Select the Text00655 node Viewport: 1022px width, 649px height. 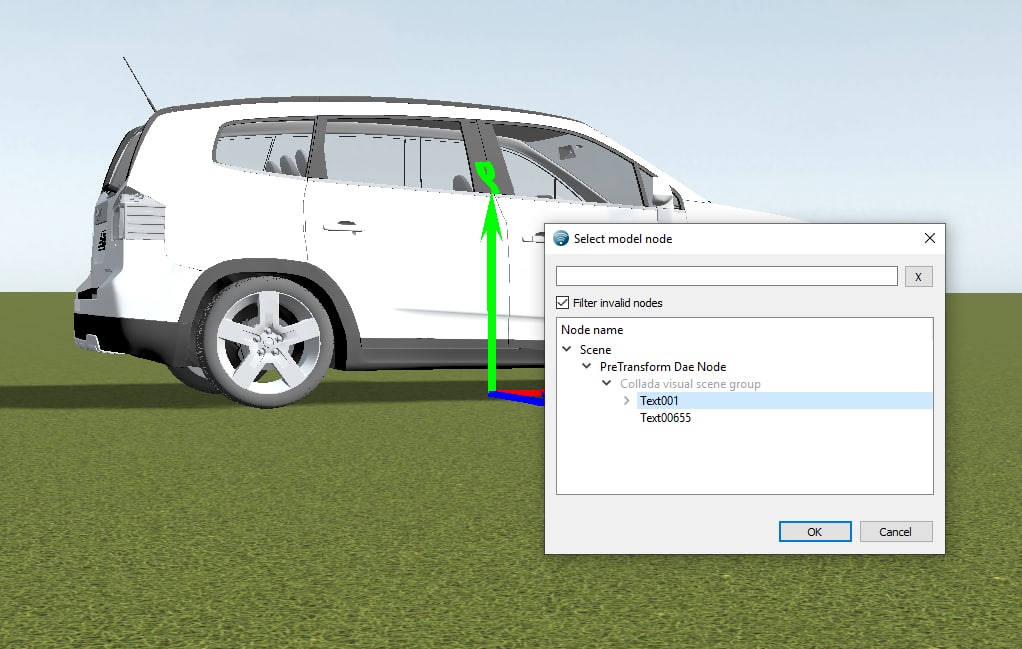(665, 418)
